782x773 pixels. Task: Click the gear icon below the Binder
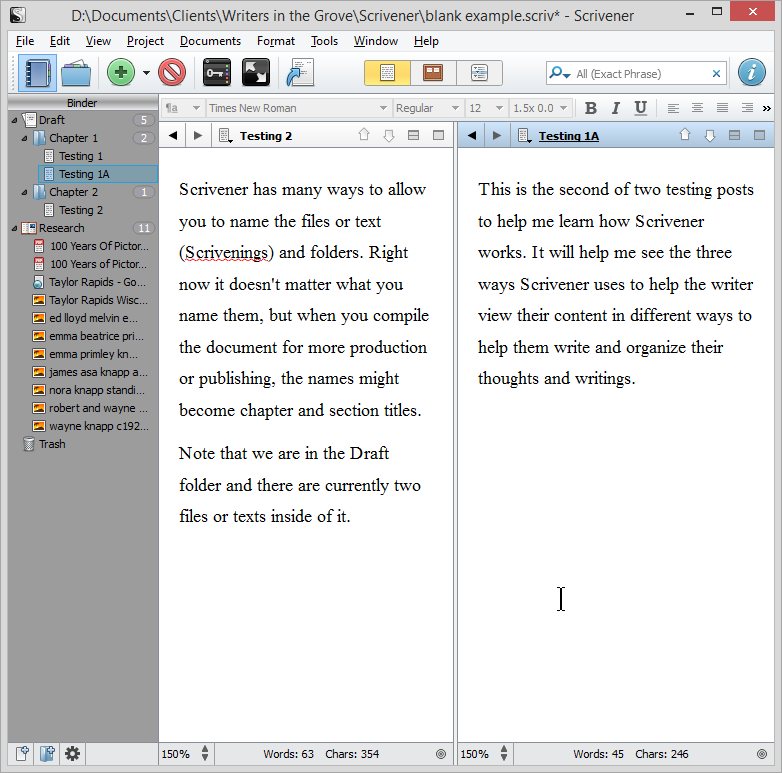72,754
